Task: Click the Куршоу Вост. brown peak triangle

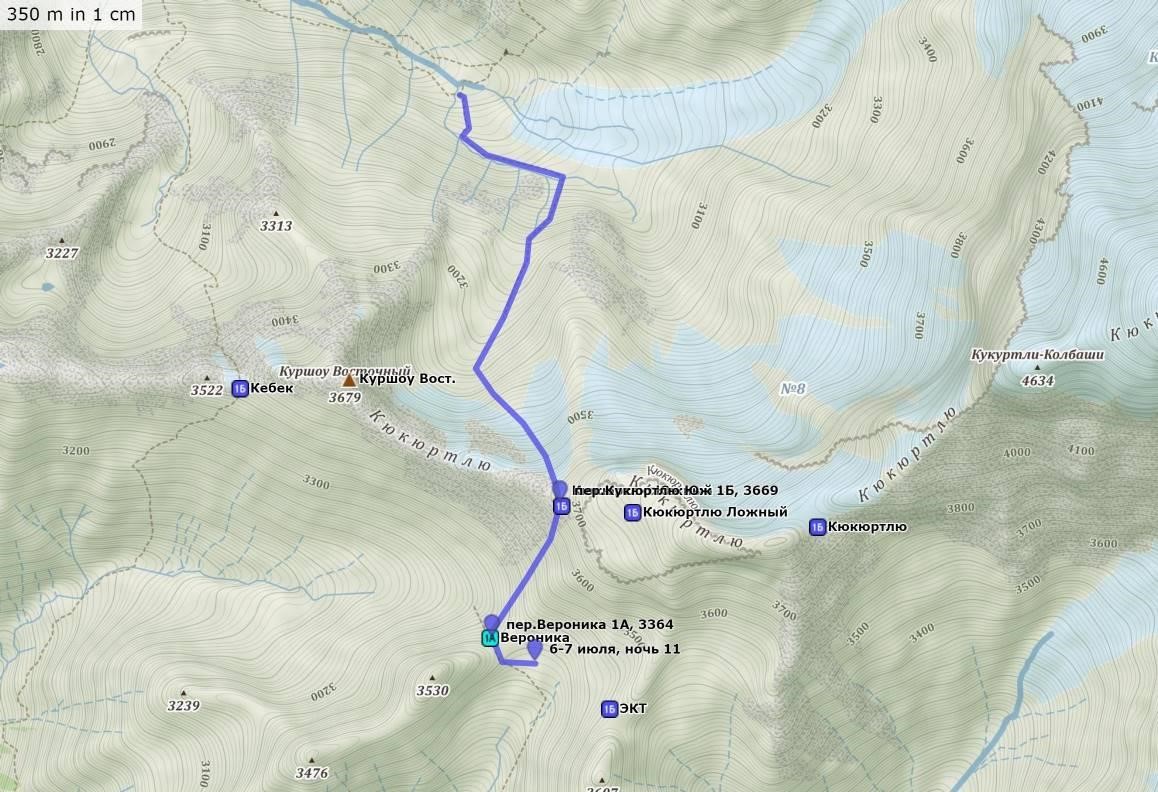Action: click(x=349, y=380)
